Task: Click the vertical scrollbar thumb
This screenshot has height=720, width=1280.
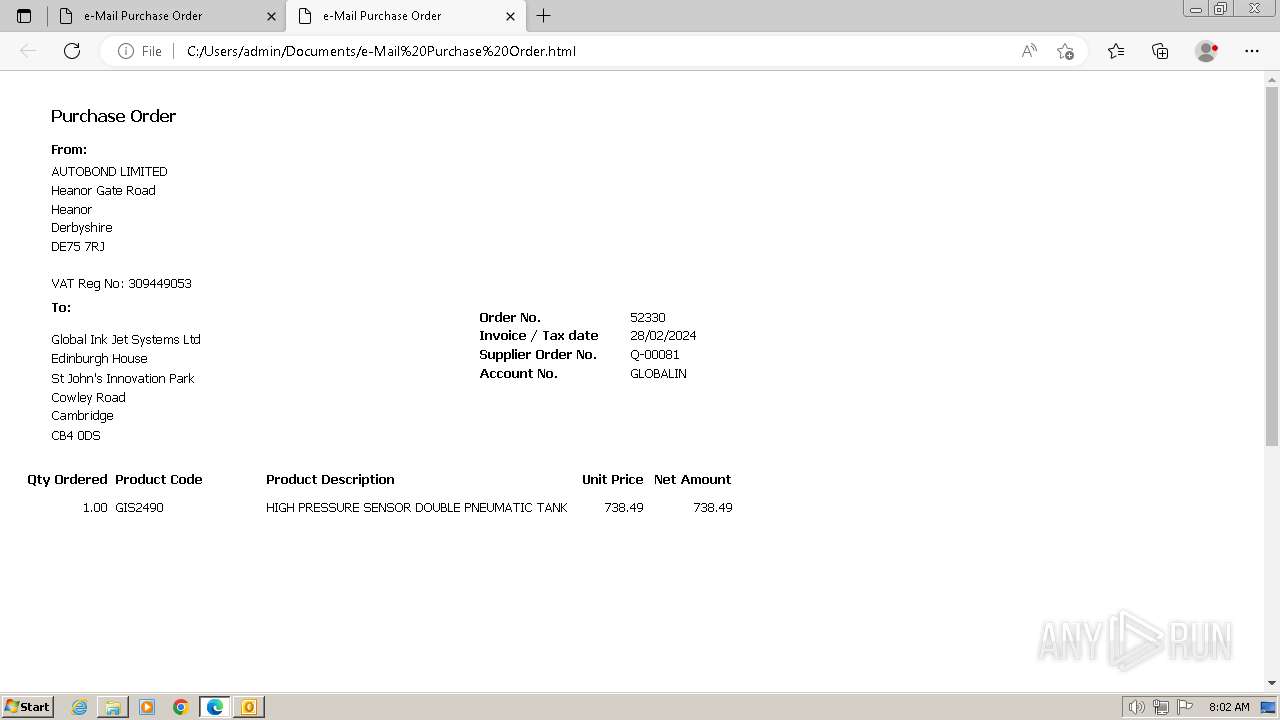Action: coord(1272,266)
